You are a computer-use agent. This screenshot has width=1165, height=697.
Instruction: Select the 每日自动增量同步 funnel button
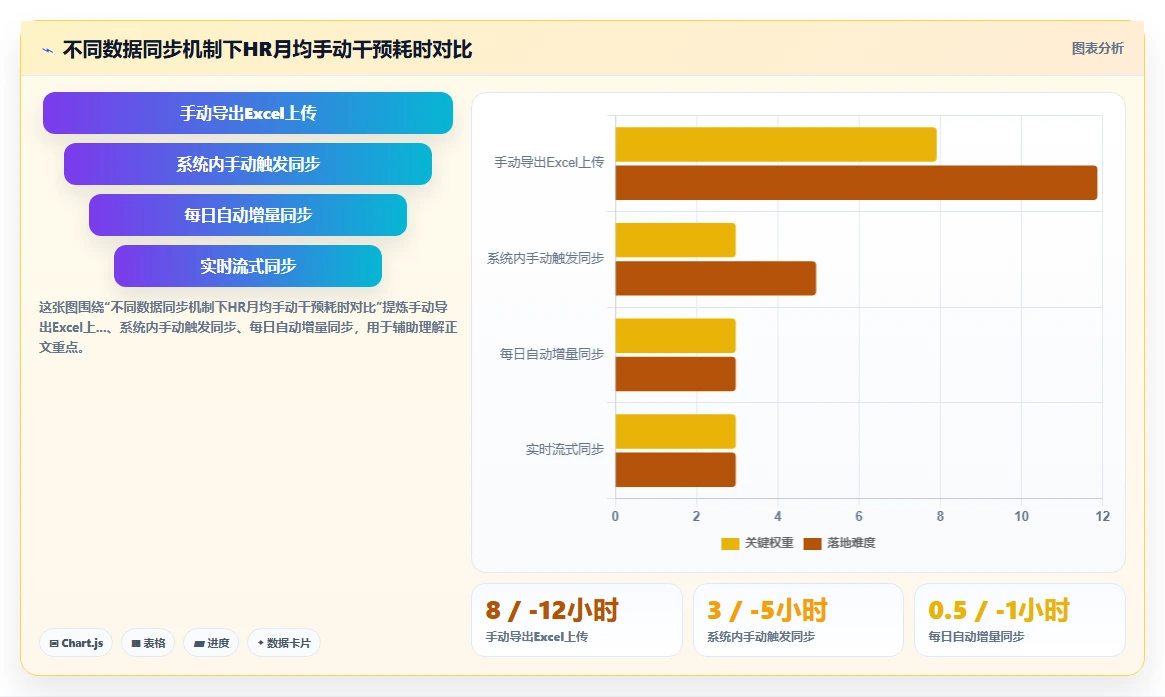(x=248, y=215)
